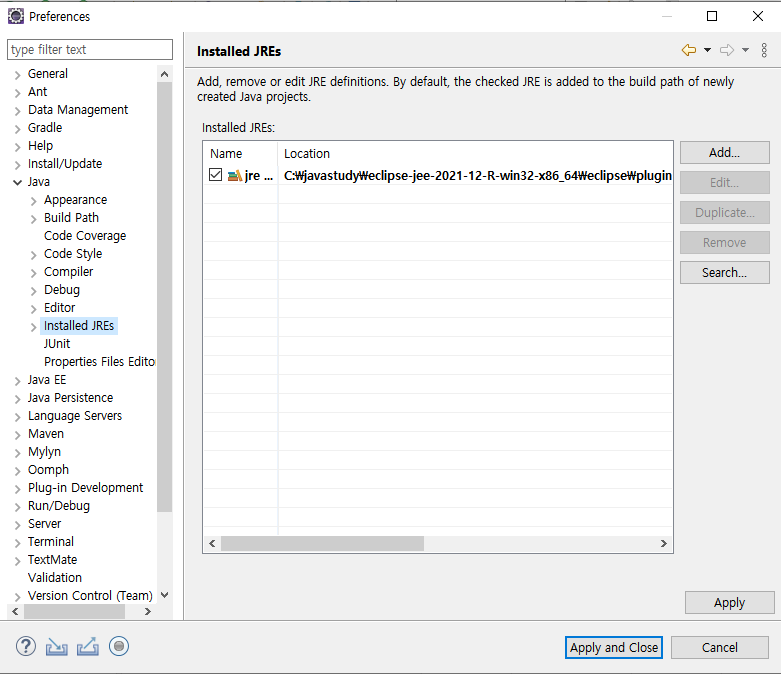
Task: Click the Apply button
Action: tap(729, 603)
